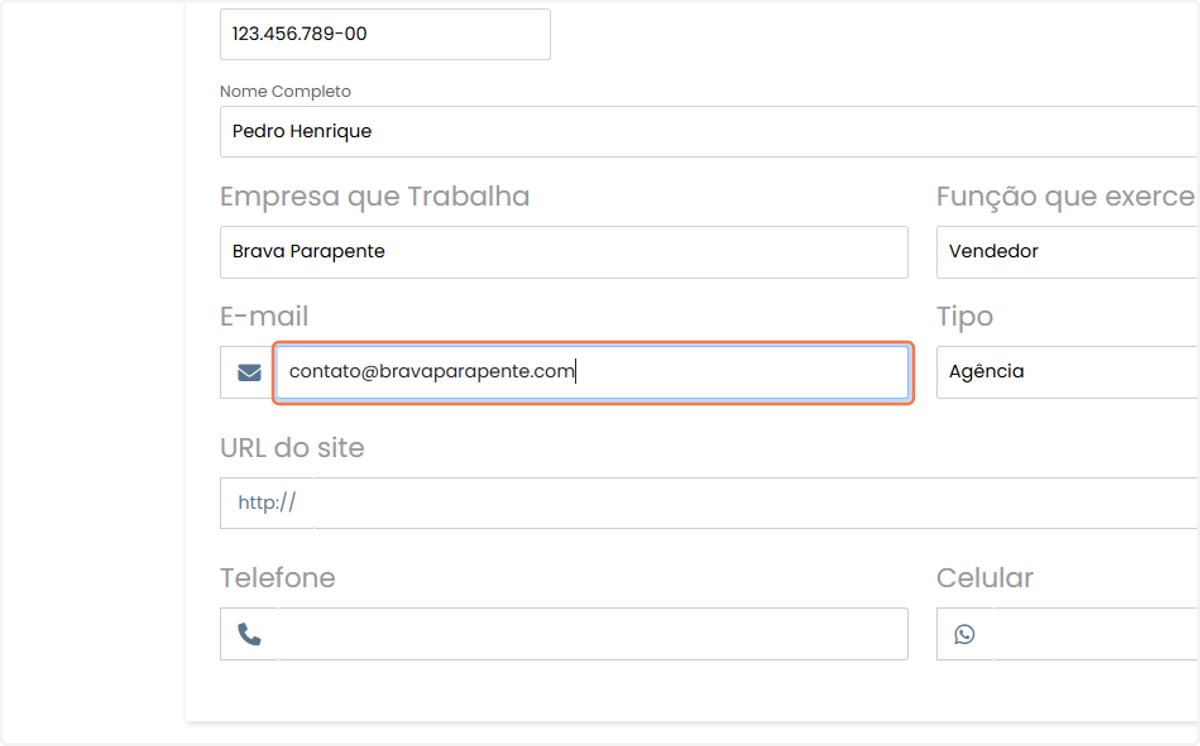Focus the Celular input field
The image size is (1200, 746).
point(1095,634)
